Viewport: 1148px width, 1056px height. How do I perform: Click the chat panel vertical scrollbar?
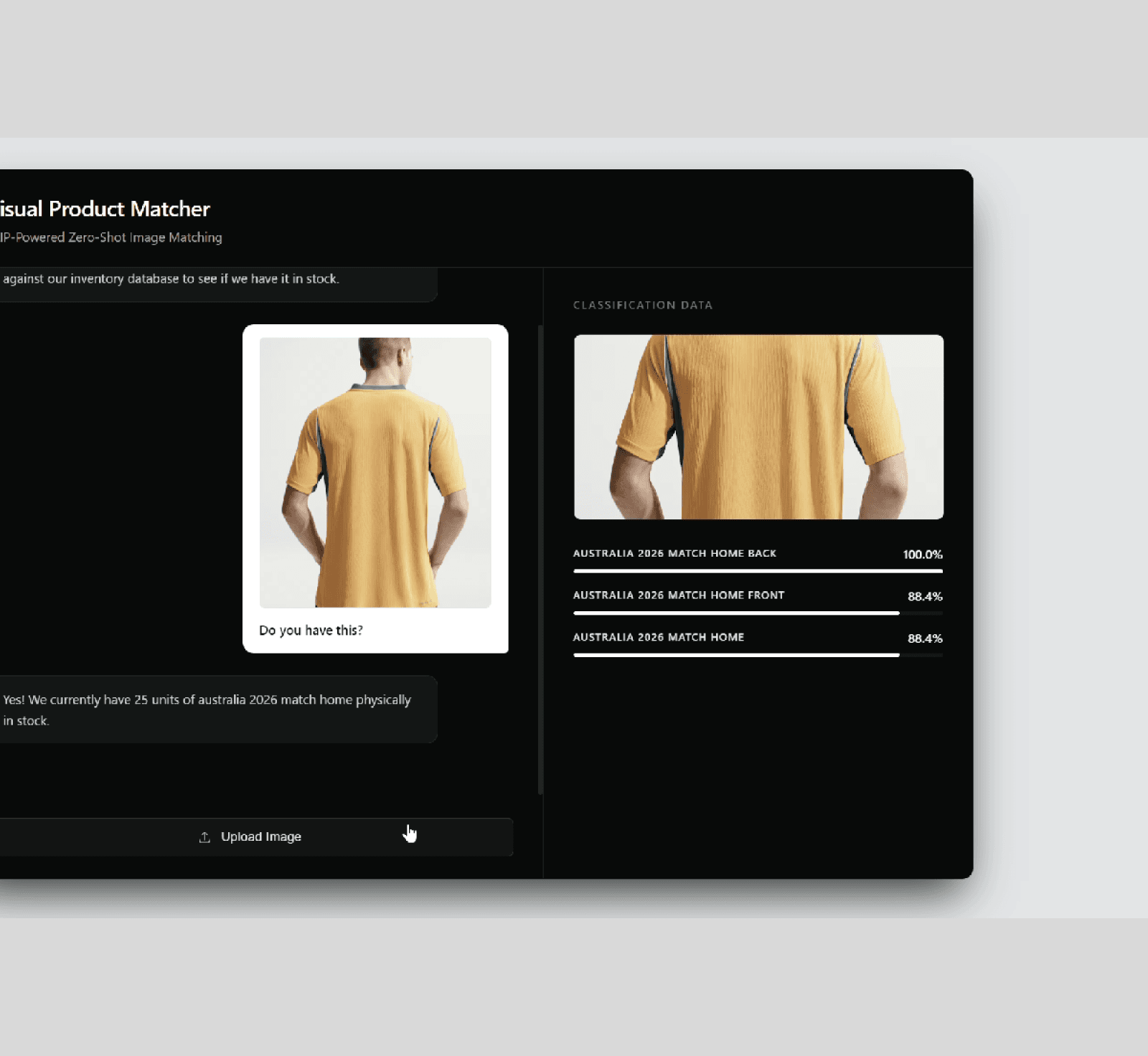click(540, 560)
